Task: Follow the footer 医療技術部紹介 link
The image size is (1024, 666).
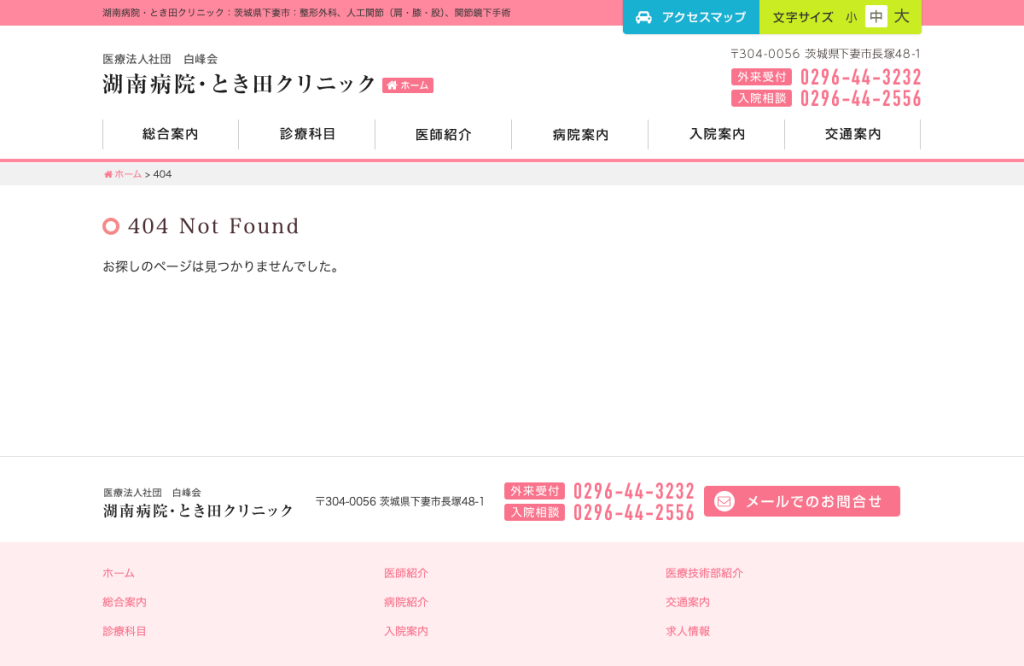Action: pos(704,573)
